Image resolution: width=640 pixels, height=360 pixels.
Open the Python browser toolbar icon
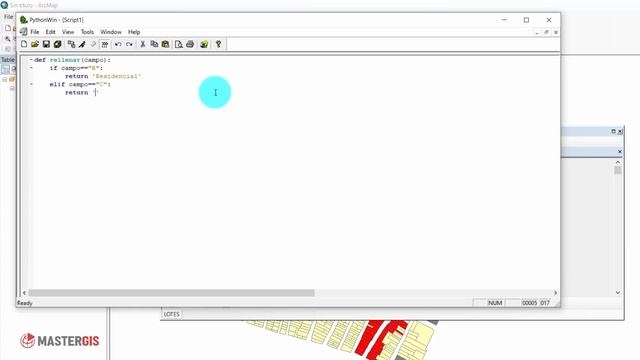71,44
